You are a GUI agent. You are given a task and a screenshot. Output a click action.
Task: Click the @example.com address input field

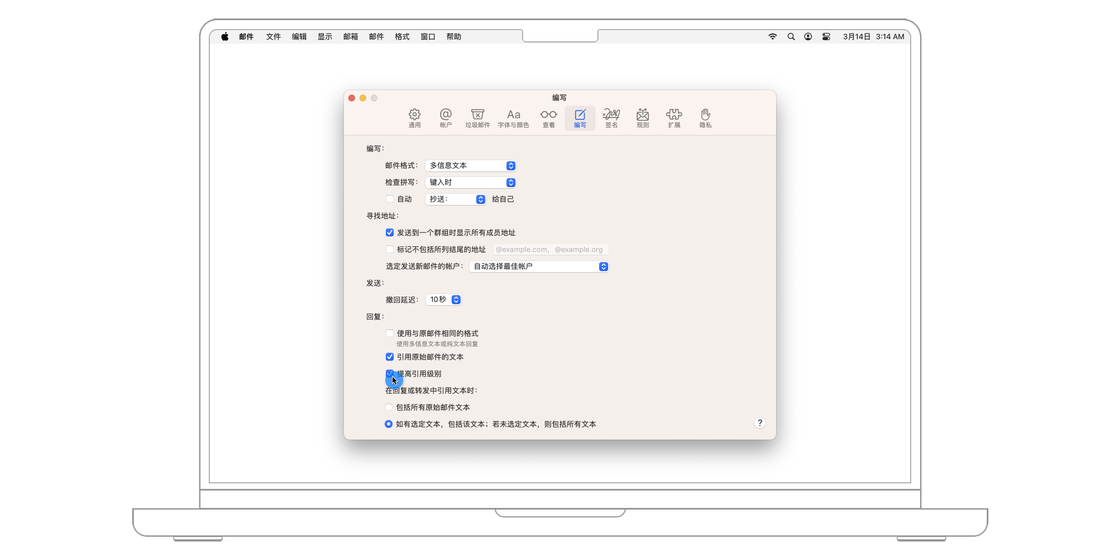point(550,249)
